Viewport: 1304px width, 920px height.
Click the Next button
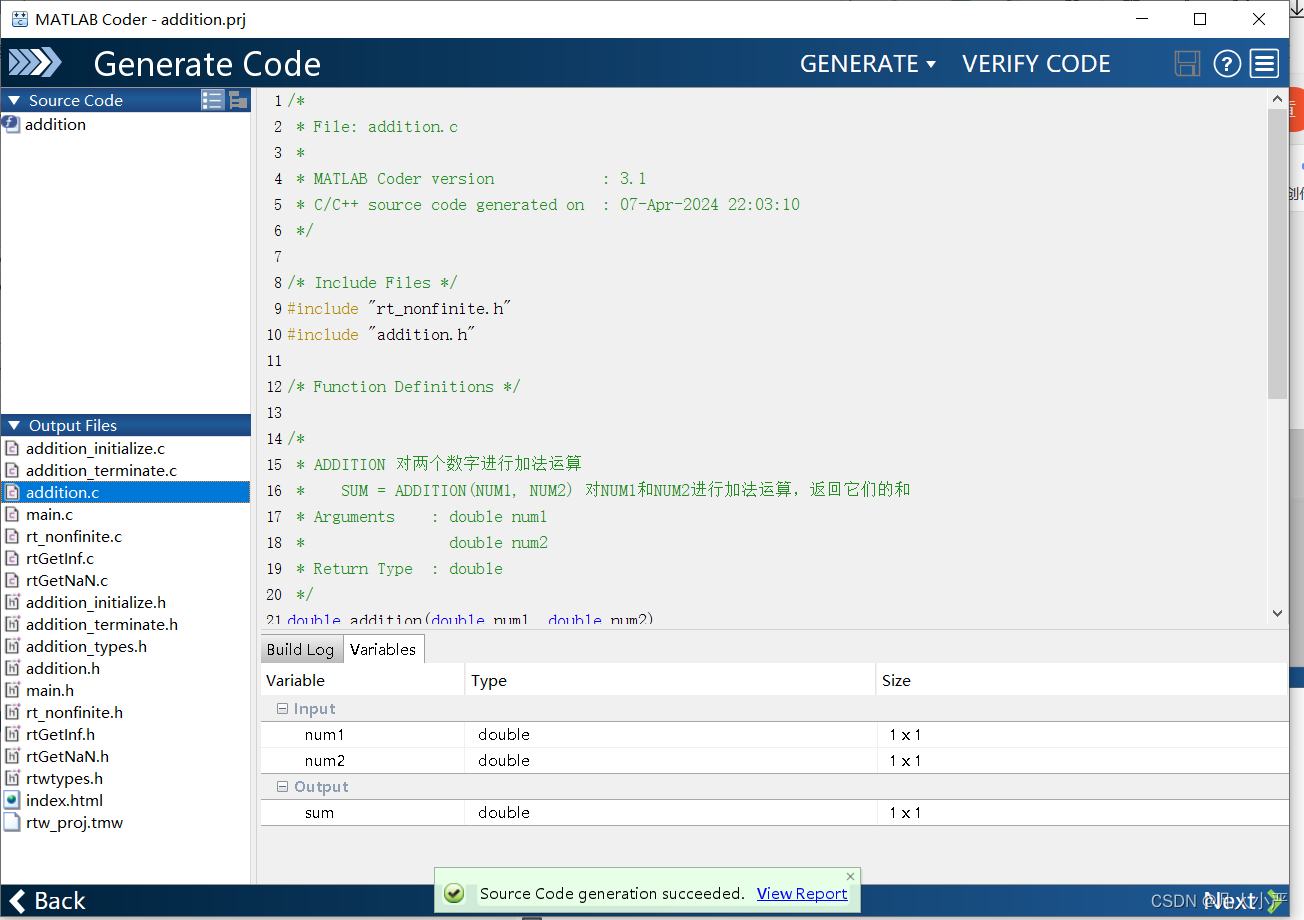[x=1244, y=901]
